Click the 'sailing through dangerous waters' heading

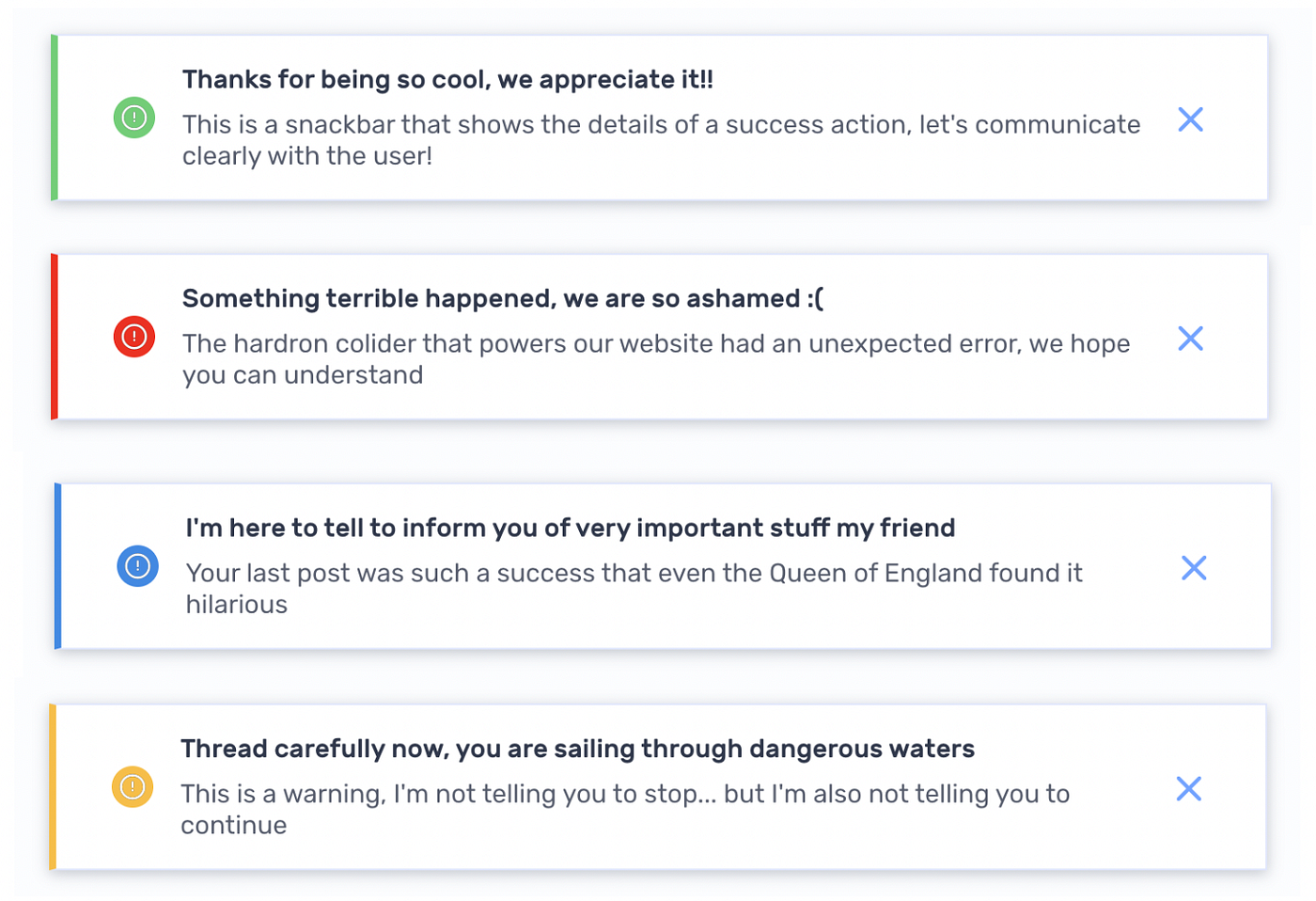[x=578, y=749]
